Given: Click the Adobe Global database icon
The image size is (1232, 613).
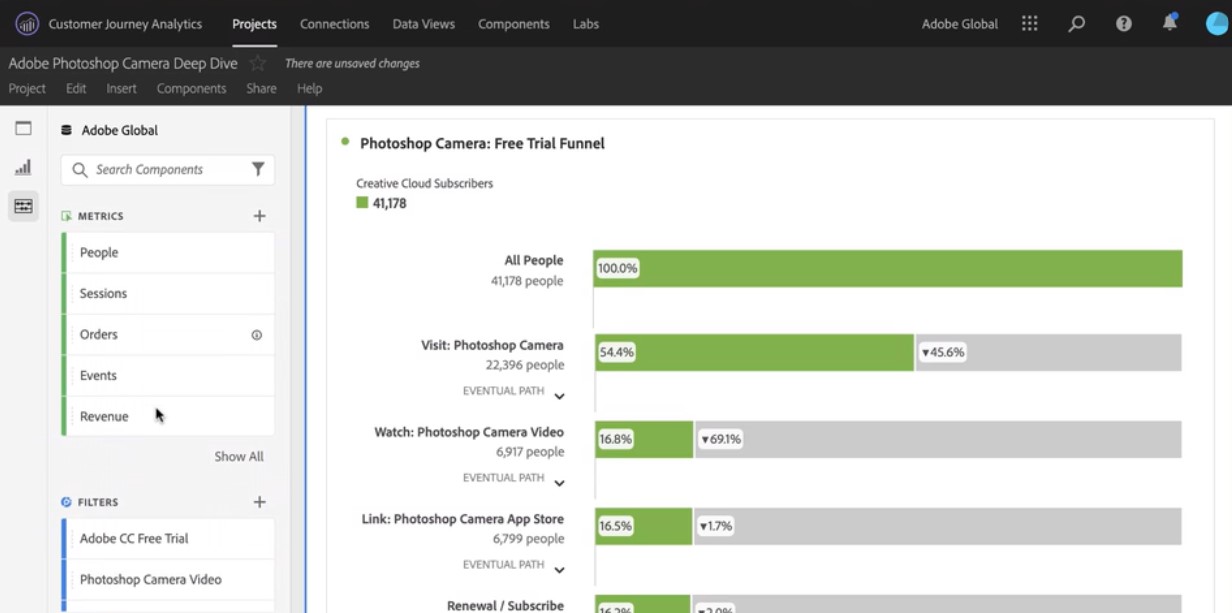Looking at the screenshot, I should [x=66, y=130].
